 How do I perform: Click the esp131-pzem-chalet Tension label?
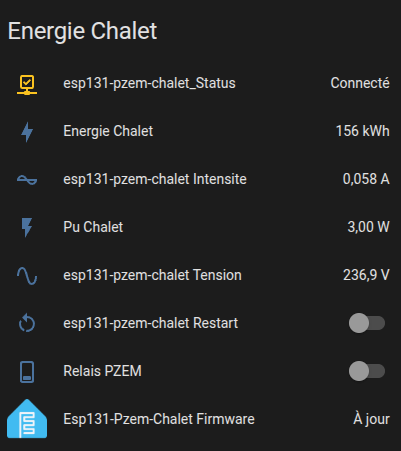[152, 275]
